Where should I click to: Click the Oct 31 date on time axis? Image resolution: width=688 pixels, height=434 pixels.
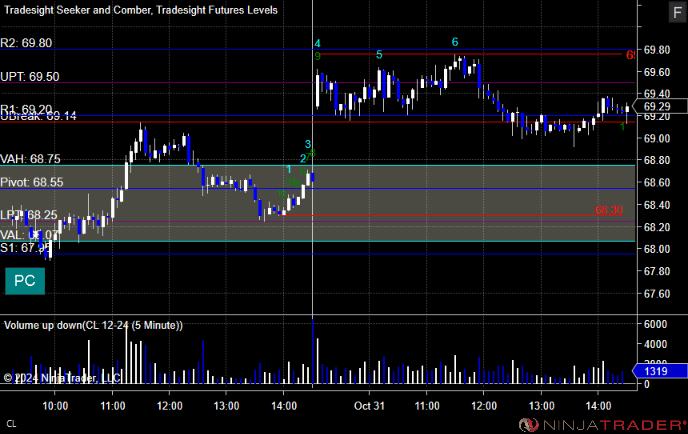[369, 406]
